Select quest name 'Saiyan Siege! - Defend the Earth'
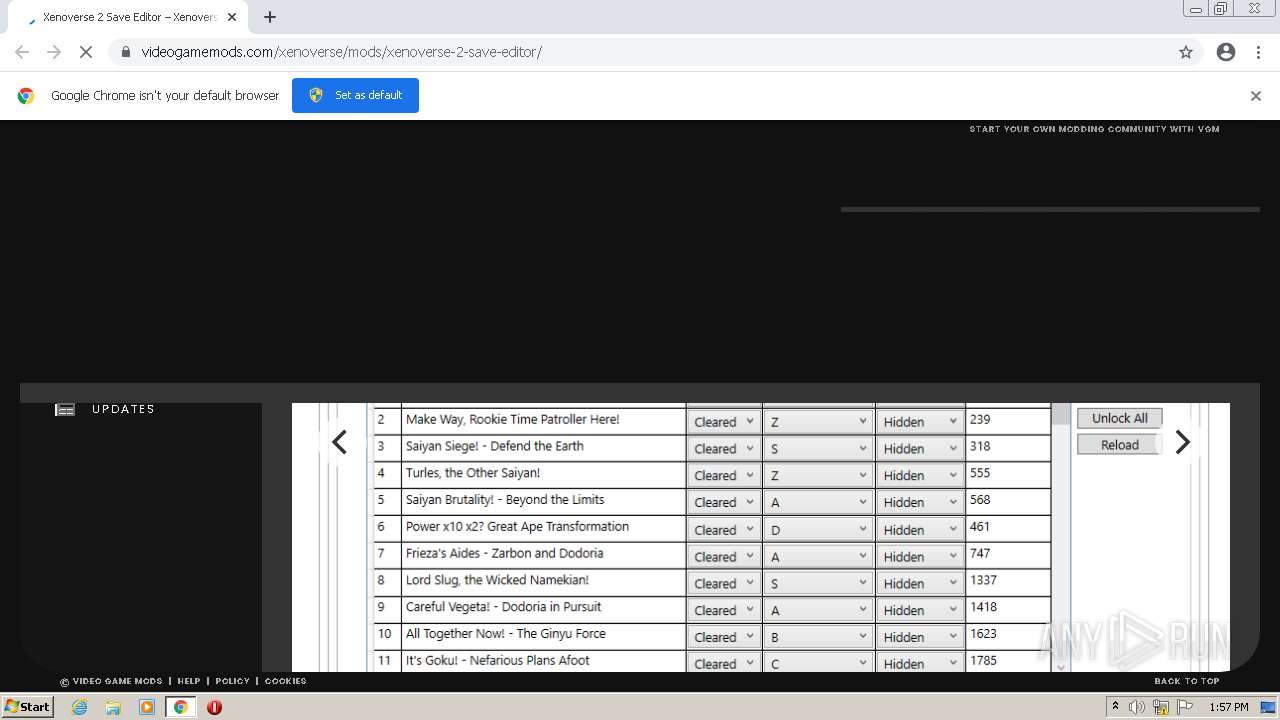The width and height of the screenshot is (1280, 720). [x=494, y=446]
